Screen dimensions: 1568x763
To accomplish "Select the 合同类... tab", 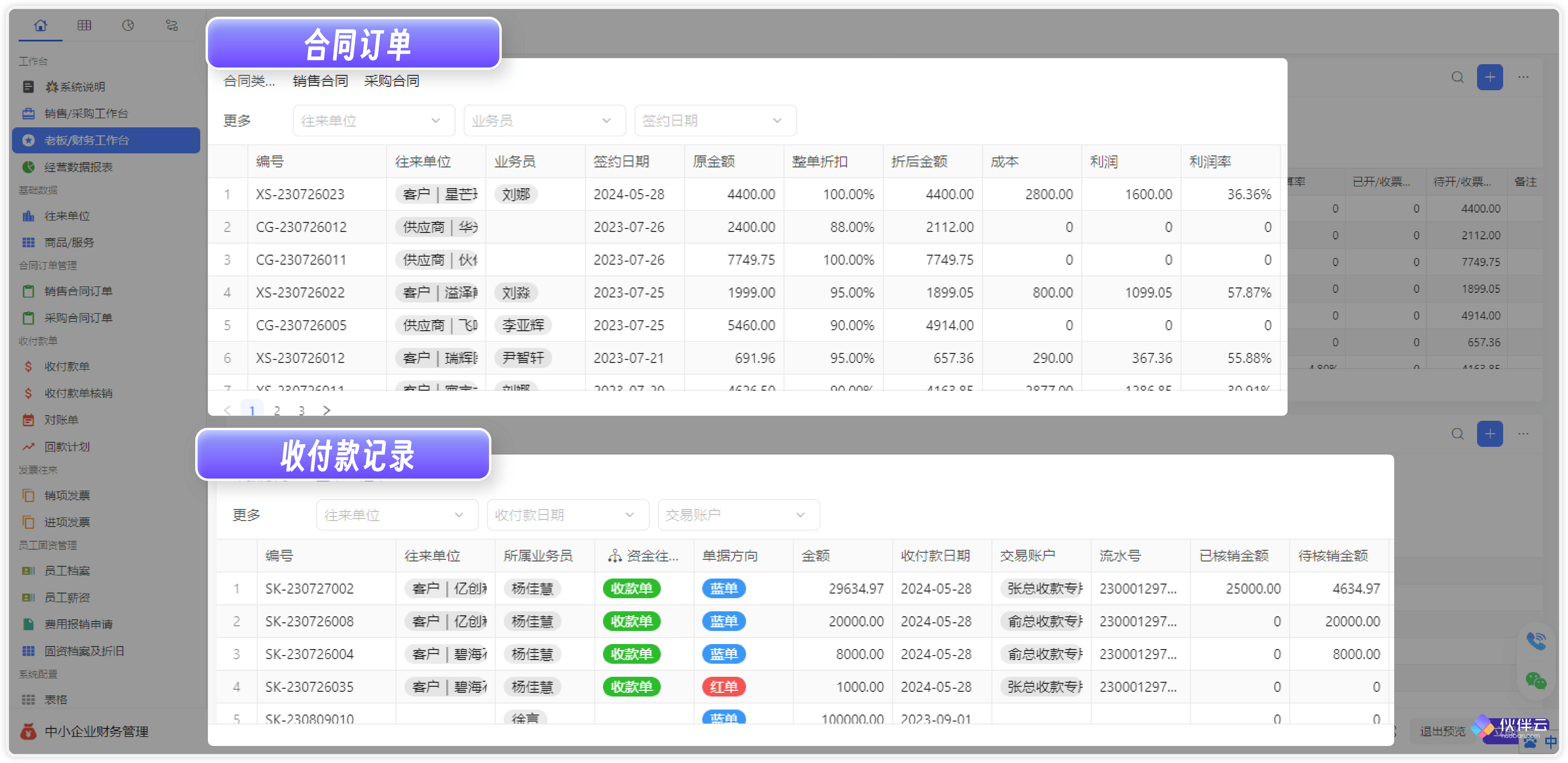I will pyautogui.click(x=249, y=81).
